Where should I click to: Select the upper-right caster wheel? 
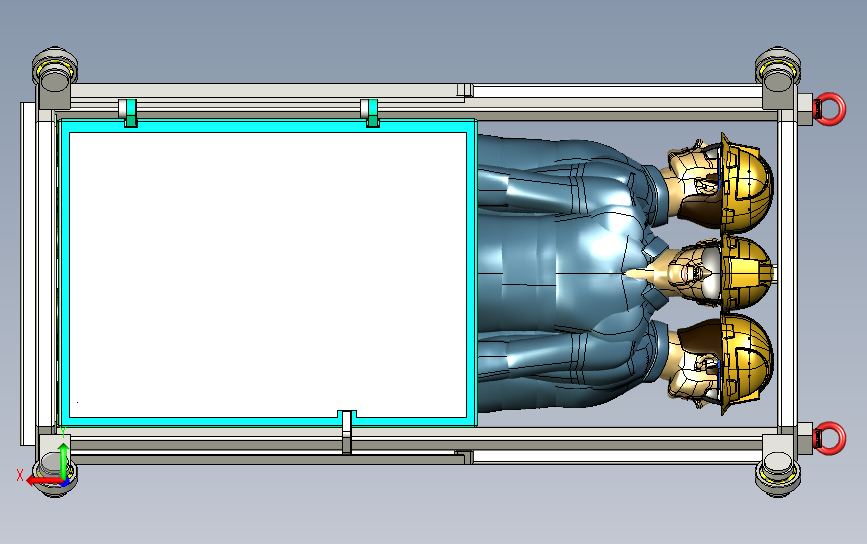[x=778, y=69]
